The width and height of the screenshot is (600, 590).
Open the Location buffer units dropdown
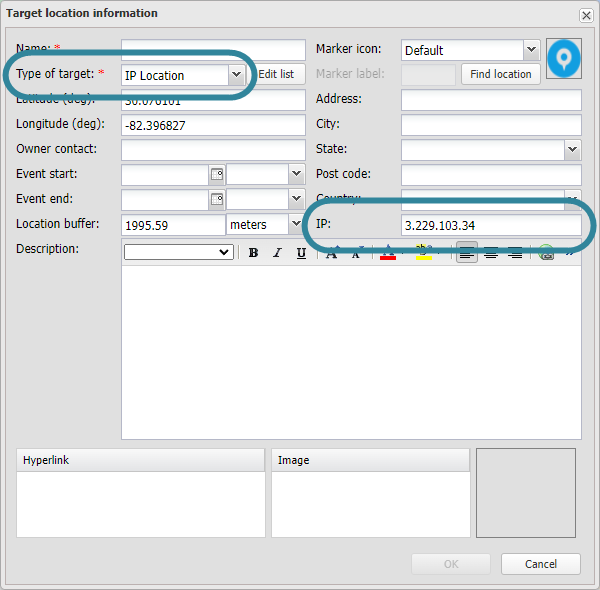(295, 225)
